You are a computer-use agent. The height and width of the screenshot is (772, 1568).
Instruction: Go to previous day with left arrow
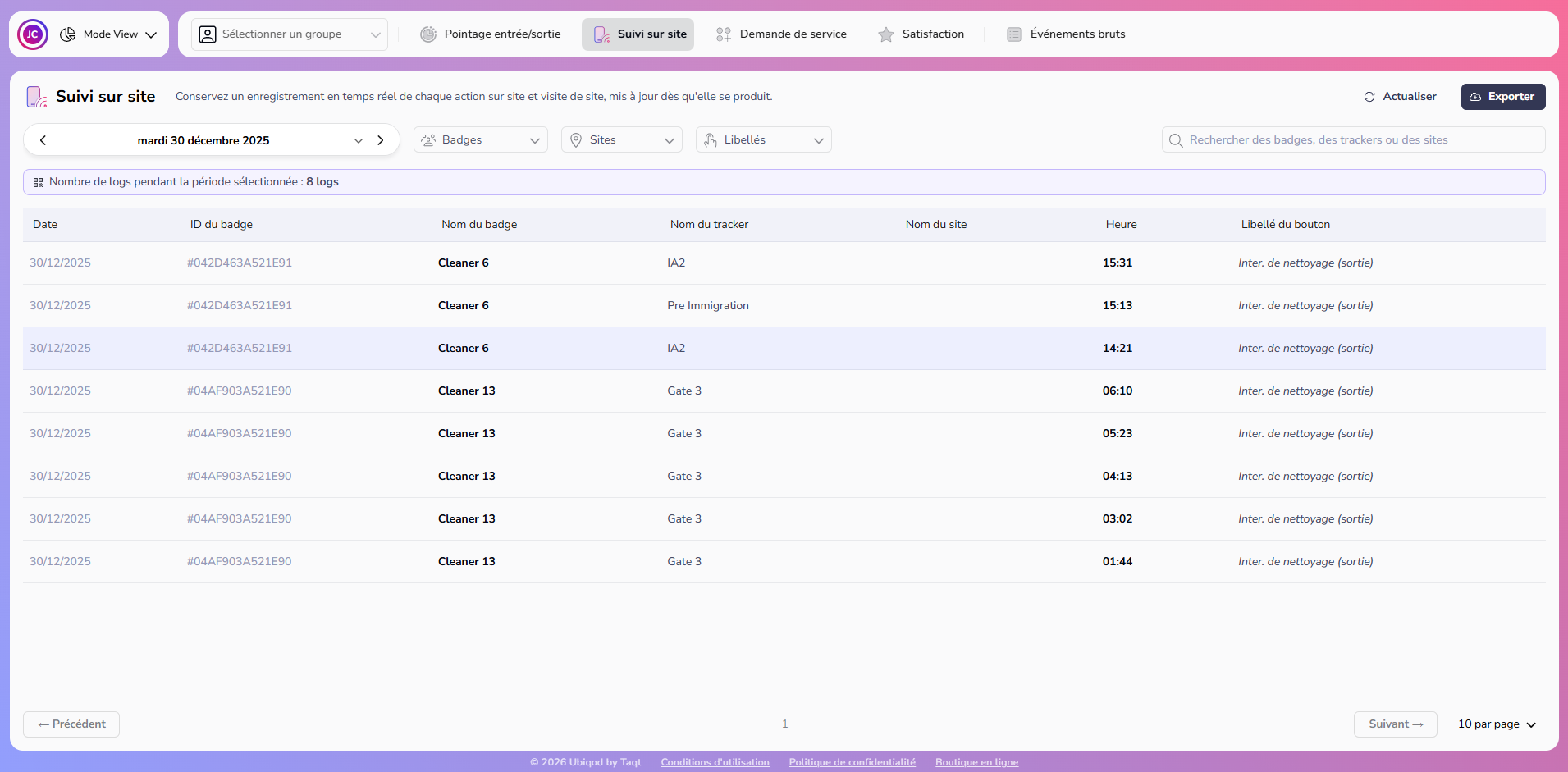pyautogui.click(x=43, y=140)
